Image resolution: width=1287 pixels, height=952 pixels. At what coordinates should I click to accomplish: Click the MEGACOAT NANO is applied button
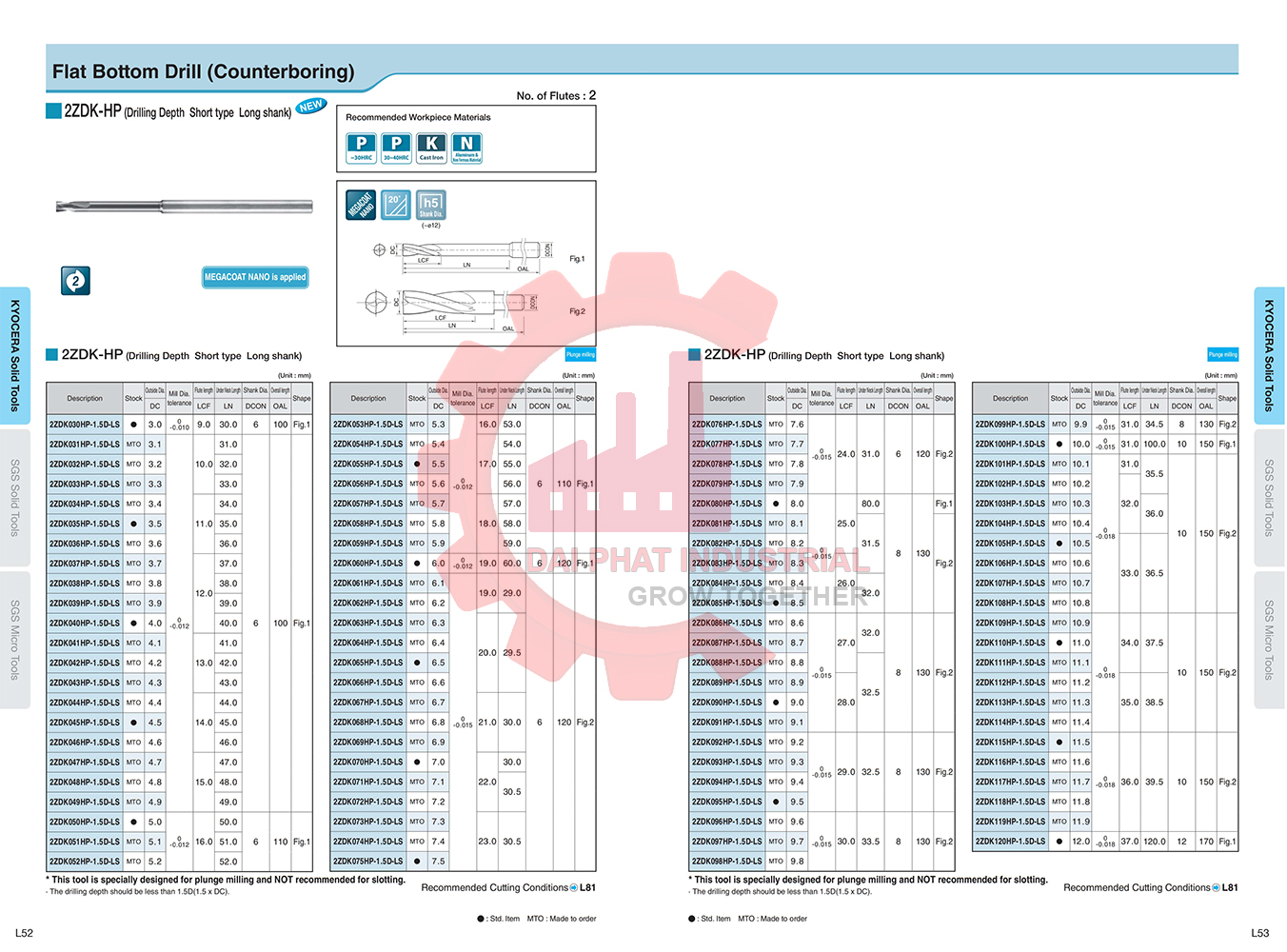[x=255, y=277]
